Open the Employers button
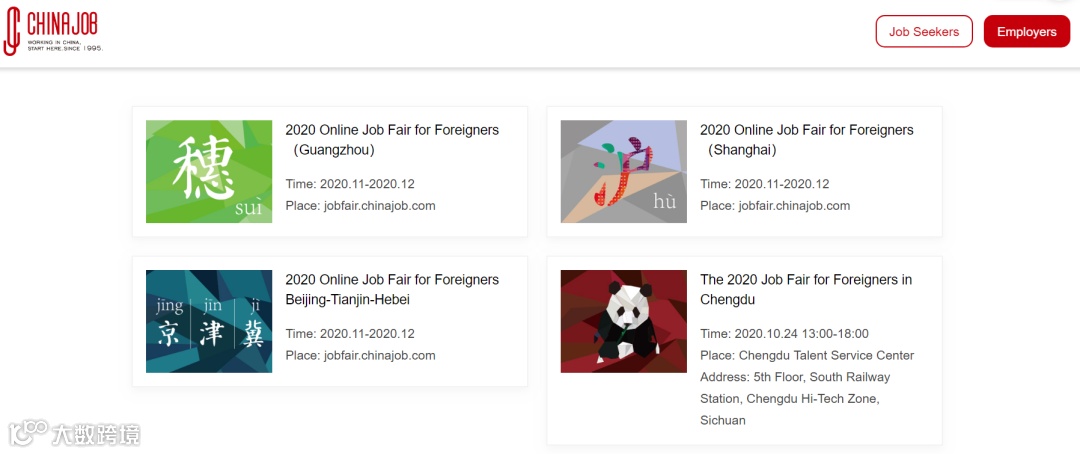Screen dimensions: 1080x454 click(x=1026, y=32)
